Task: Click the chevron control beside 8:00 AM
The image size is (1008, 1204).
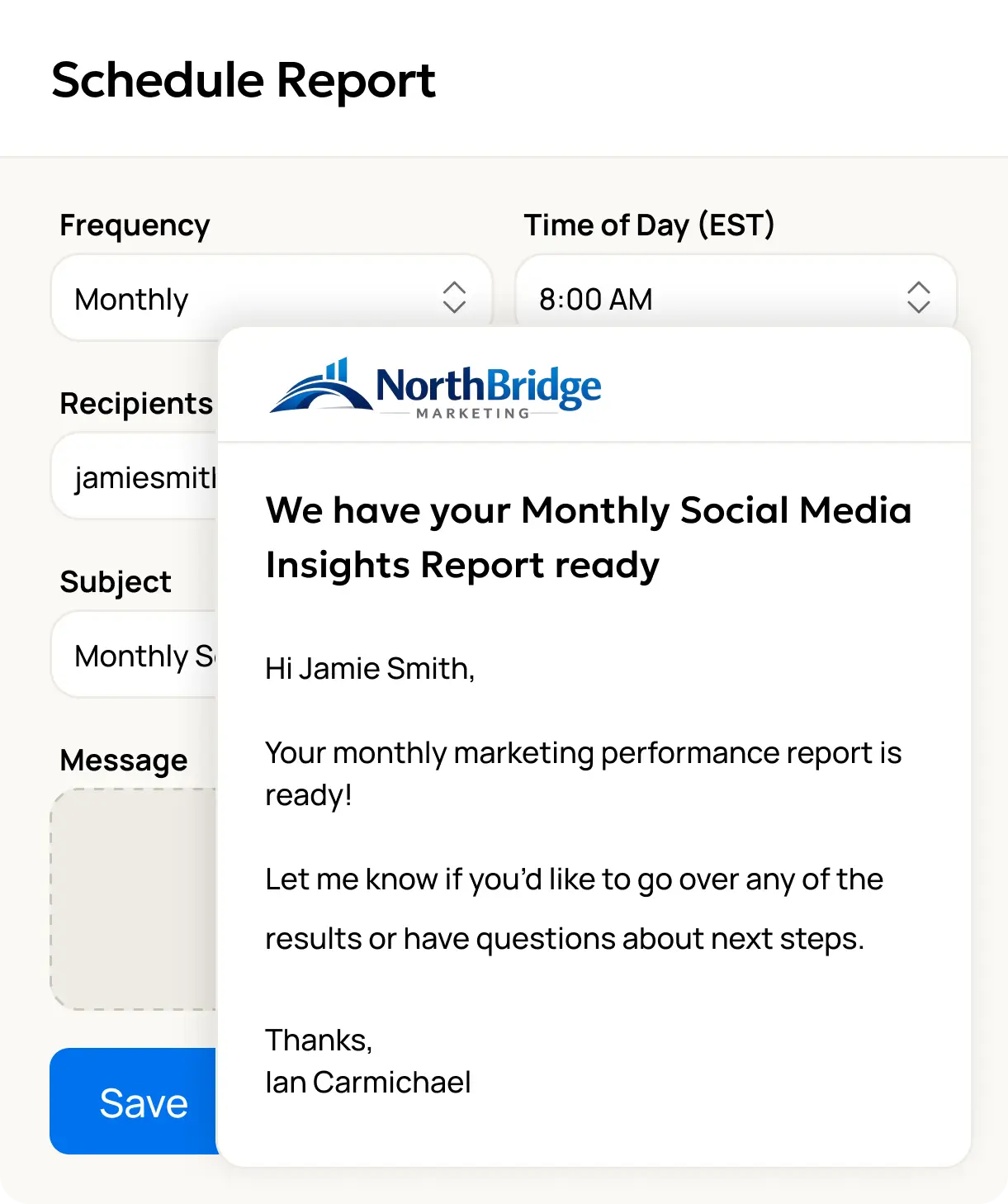Action: (919, 297)
